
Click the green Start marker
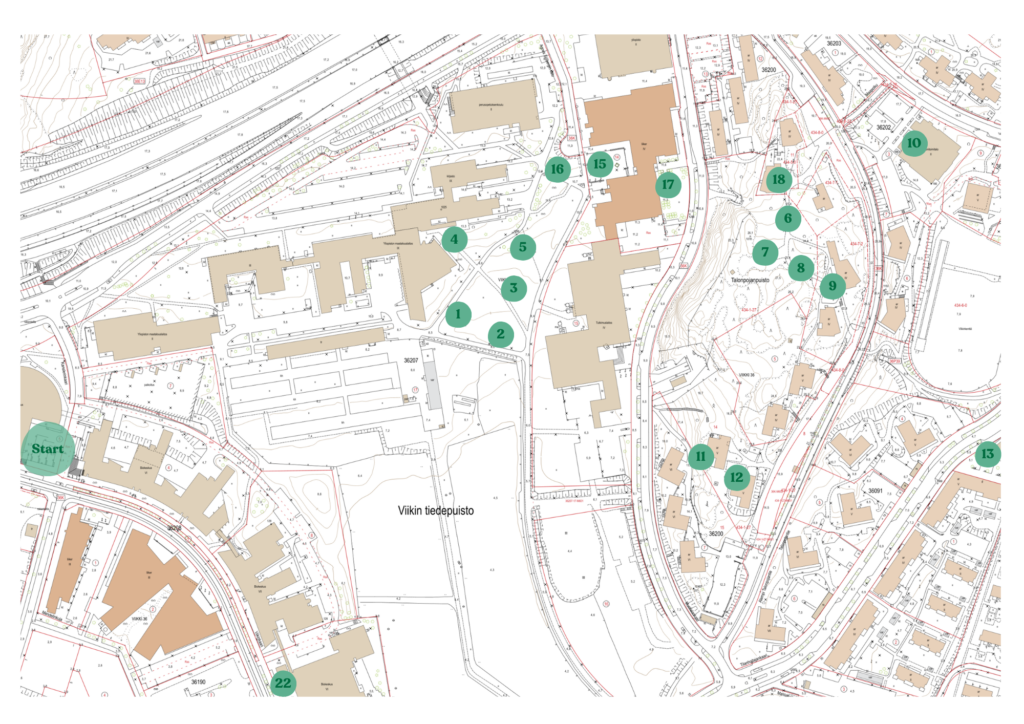47,449
